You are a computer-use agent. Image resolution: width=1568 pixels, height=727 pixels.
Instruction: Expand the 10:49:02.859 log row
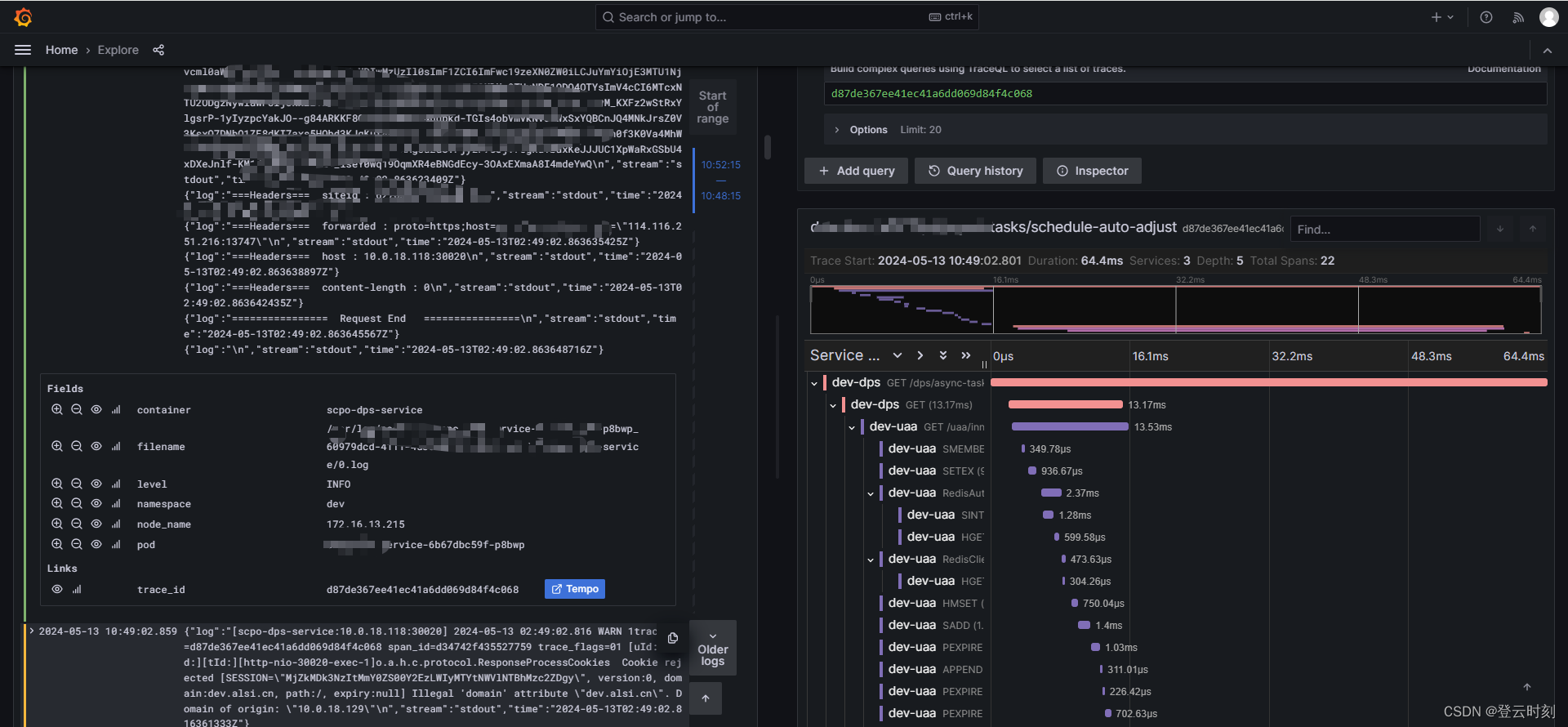point(32,631)
